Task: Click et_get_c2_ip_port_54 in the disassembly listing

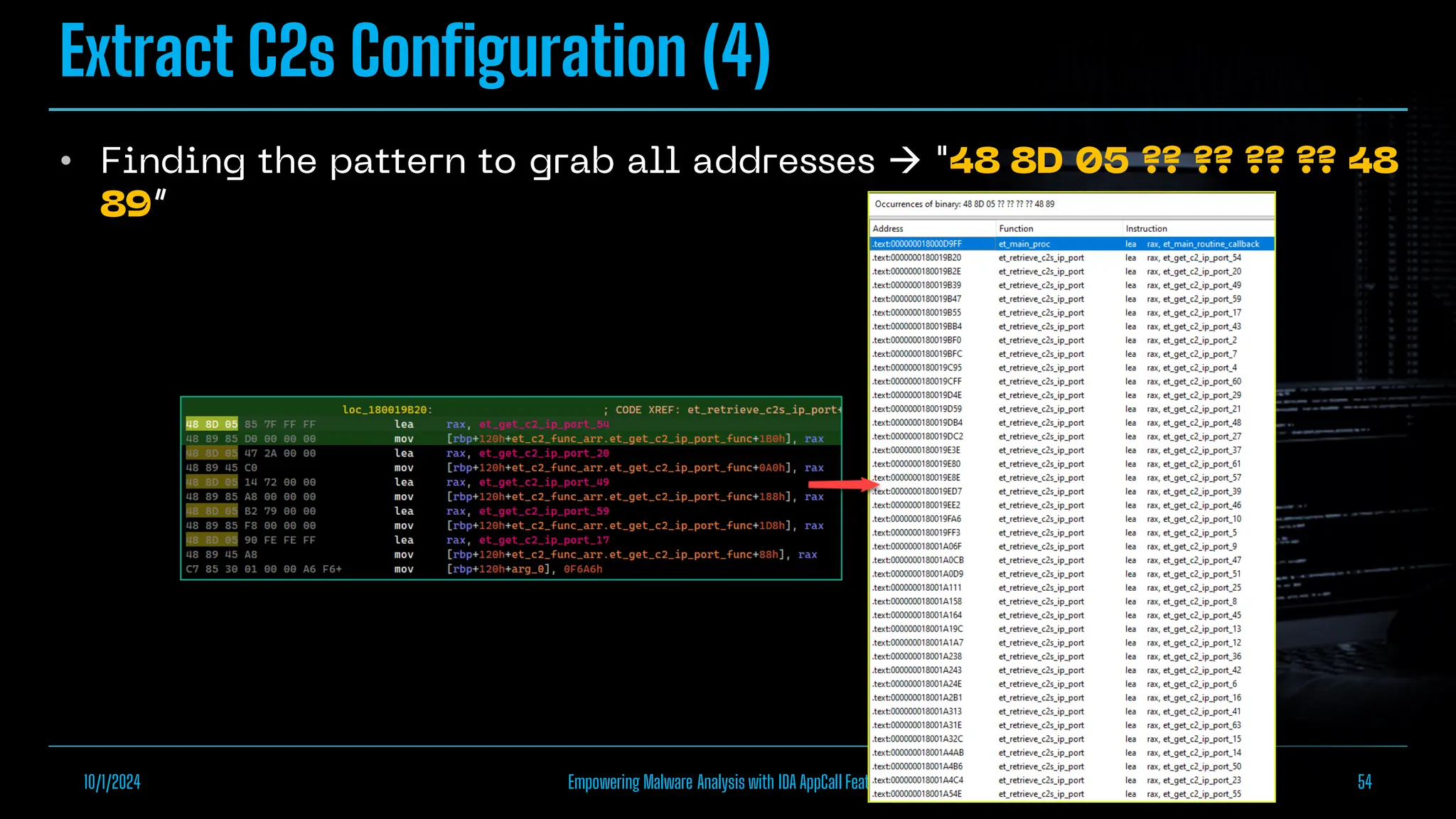Action: coord(544,424)
